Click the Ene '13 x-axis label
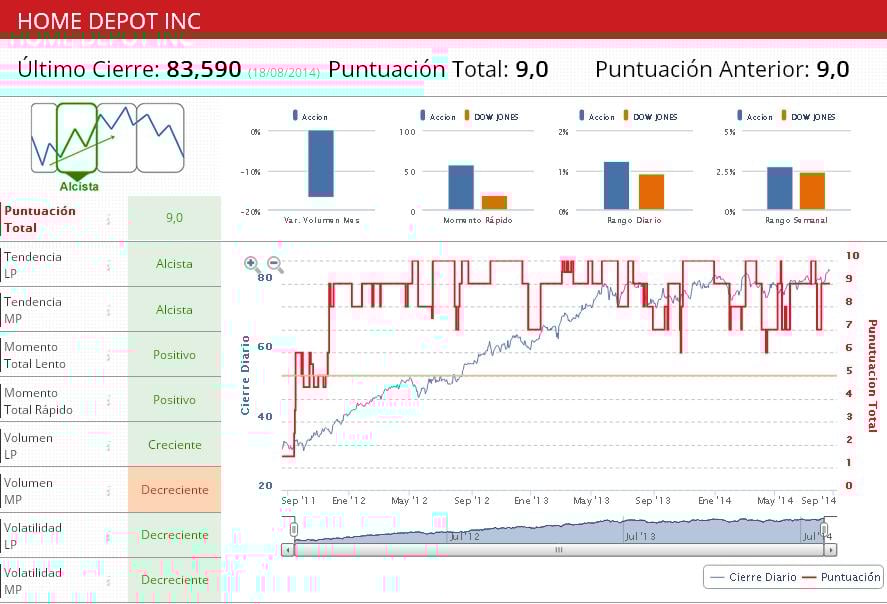Screen dimensions: 887x604 [531, 501]
